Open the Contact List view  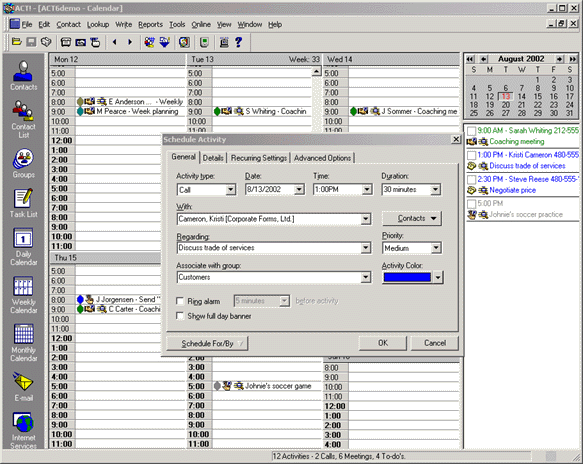[x=23, y=119]
